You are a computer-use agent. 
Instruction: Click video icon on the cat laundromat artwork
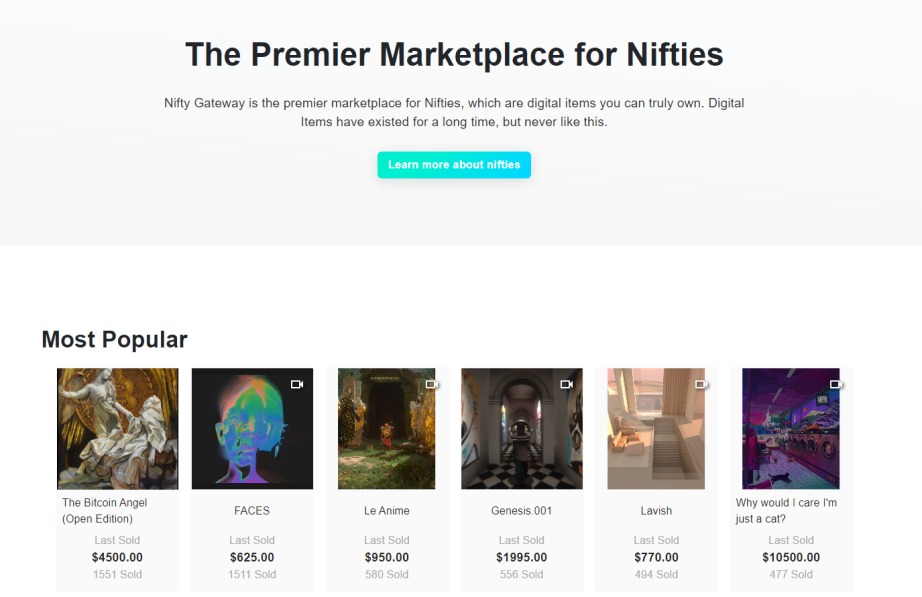tap(836, 384)
